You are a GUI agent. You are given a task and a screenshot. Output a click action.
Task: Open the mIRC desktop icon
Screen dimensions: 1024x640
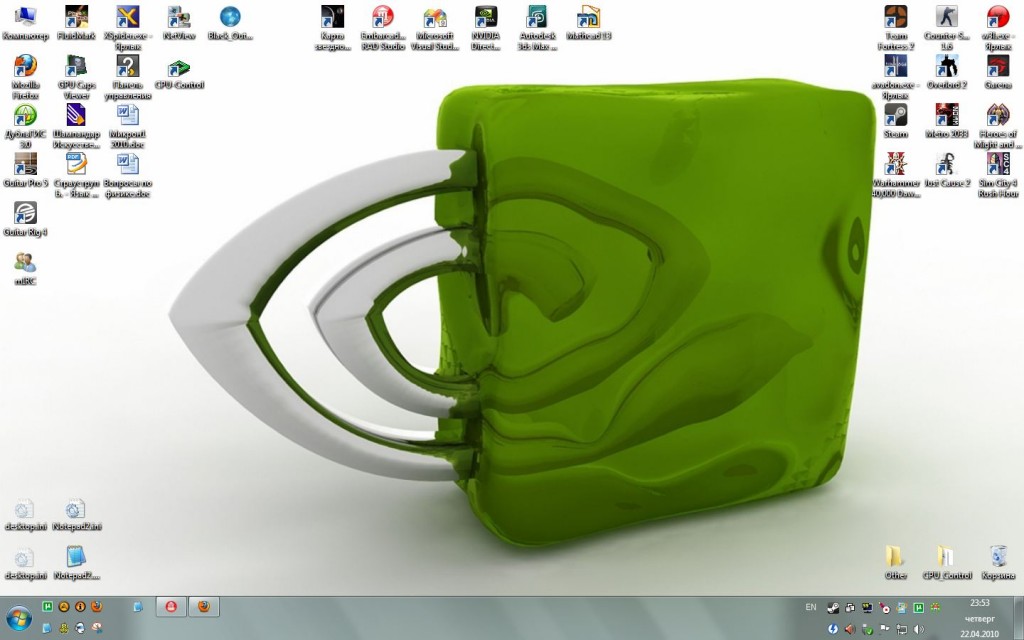pos(25,268)
